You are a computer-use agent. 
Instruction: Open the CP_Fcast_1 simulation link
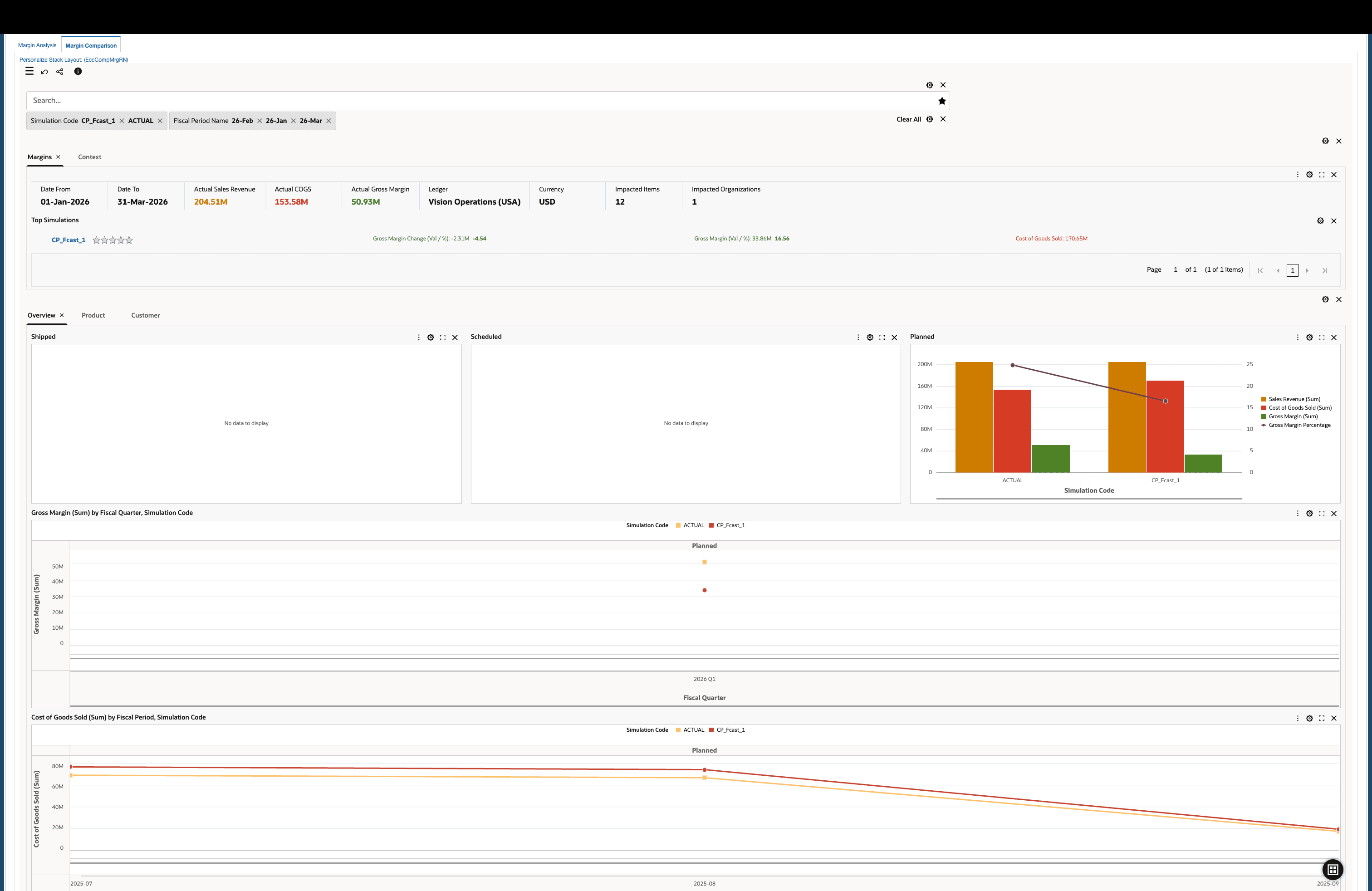[x=68, y=240]
